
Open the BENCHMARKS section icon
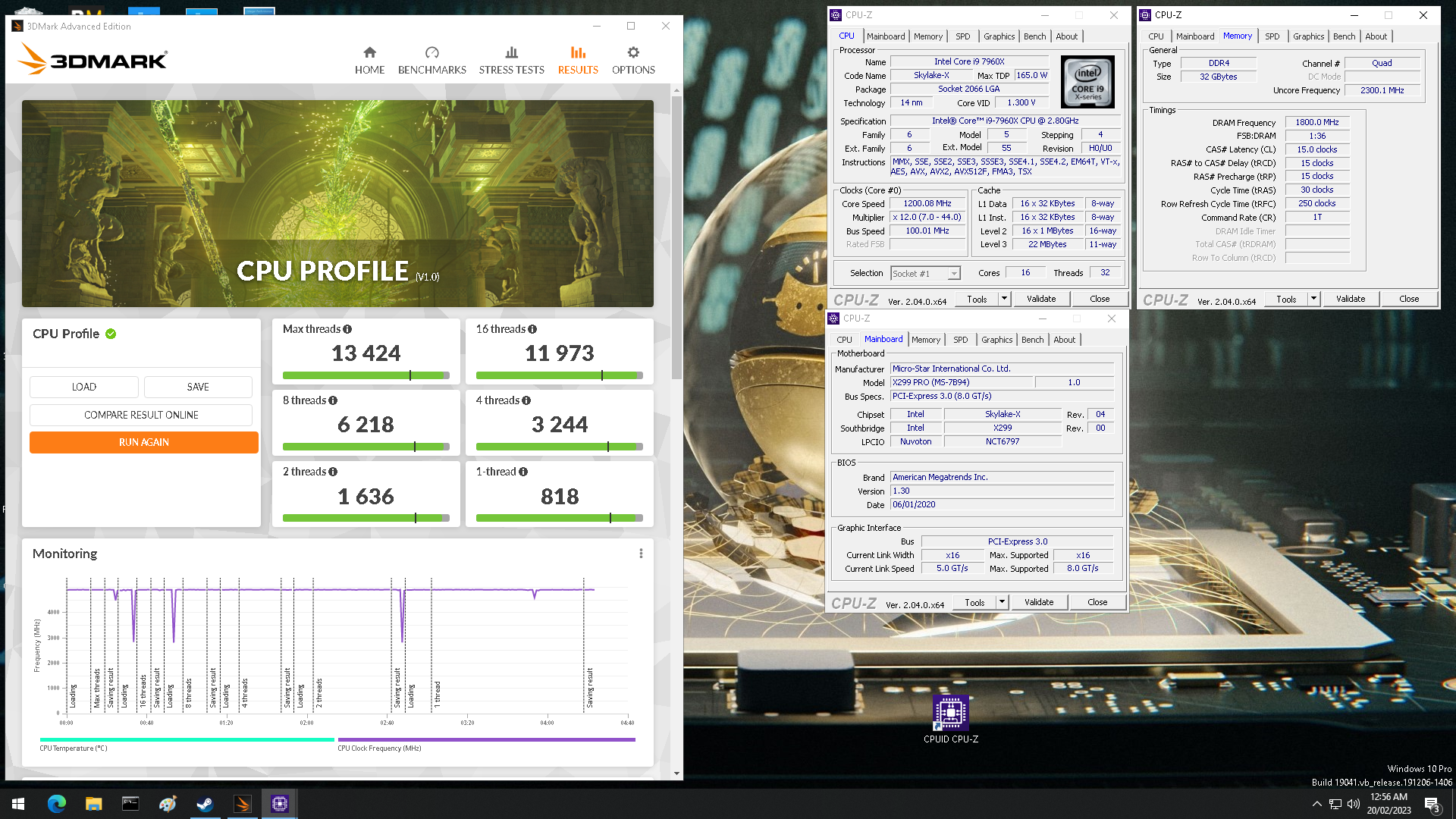pos(431,53)
